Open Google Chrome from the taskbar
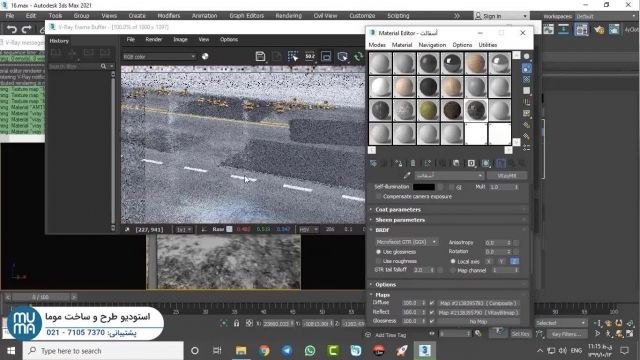This screenshot has height=360, width=640. 264,350
